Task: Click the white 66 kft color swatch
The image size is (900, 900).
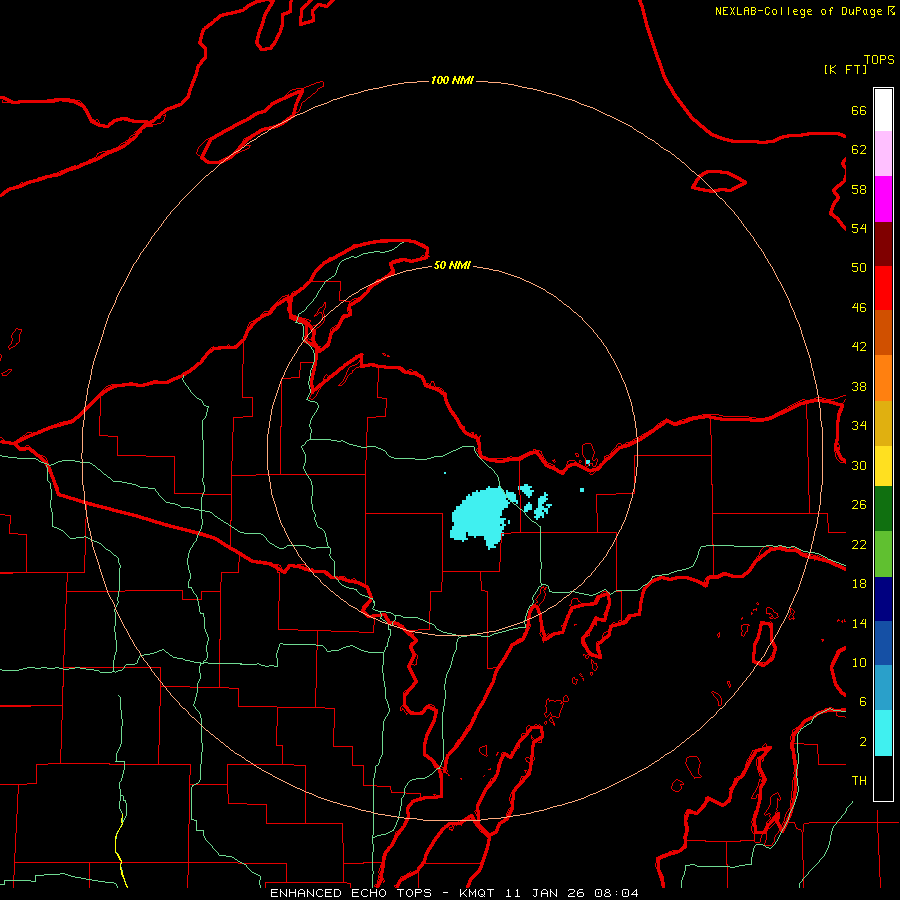Action: pos(883,110)
